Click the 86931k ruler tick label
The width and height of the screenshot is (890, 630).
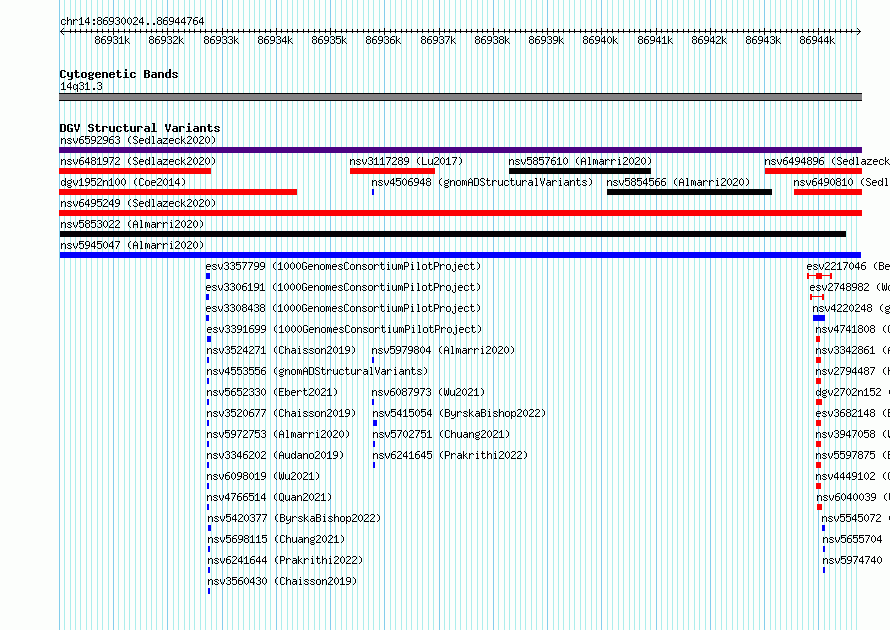(112, 40)
